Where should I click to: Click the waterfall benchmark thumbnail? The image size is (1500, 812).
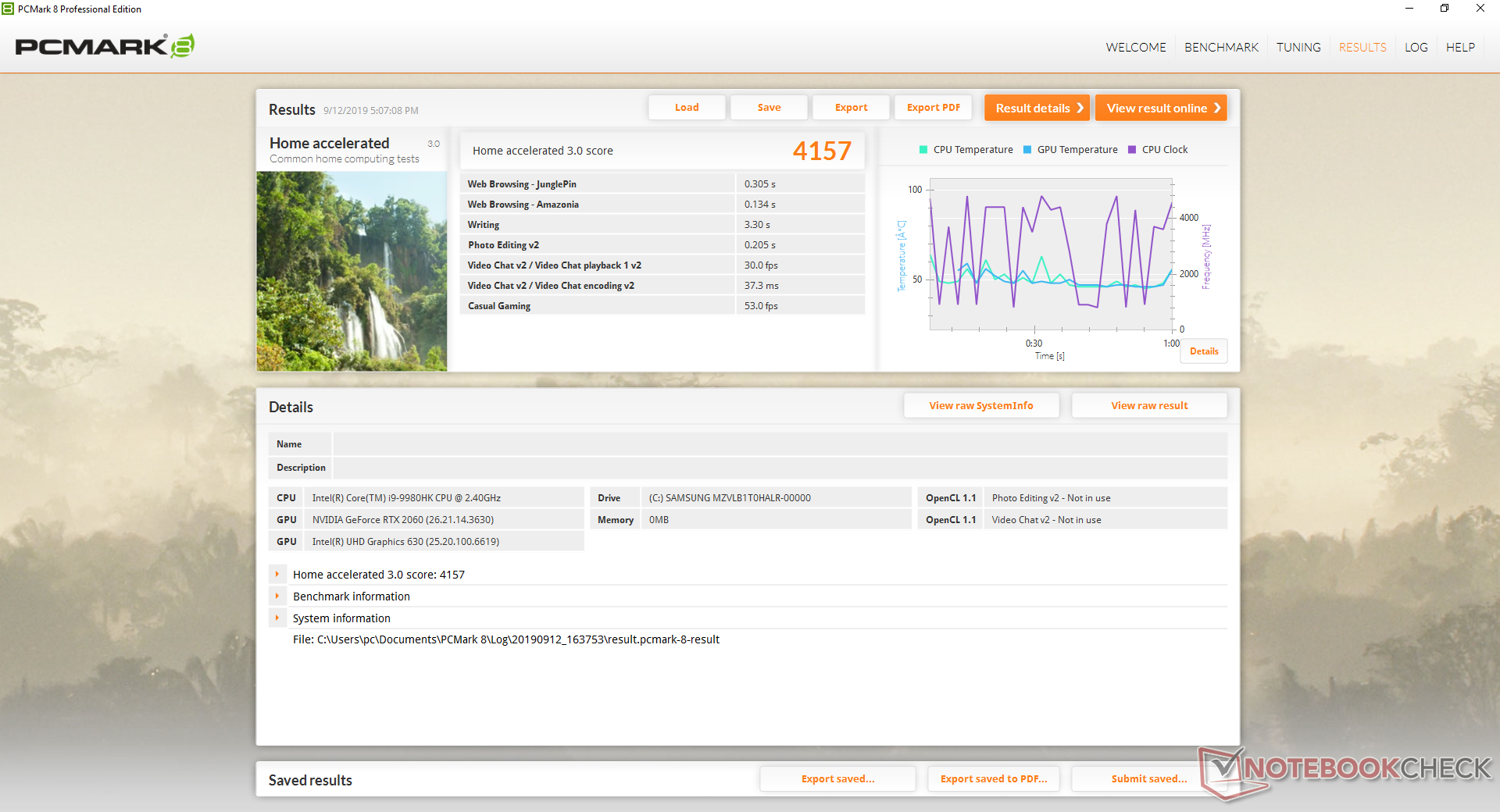352,271
